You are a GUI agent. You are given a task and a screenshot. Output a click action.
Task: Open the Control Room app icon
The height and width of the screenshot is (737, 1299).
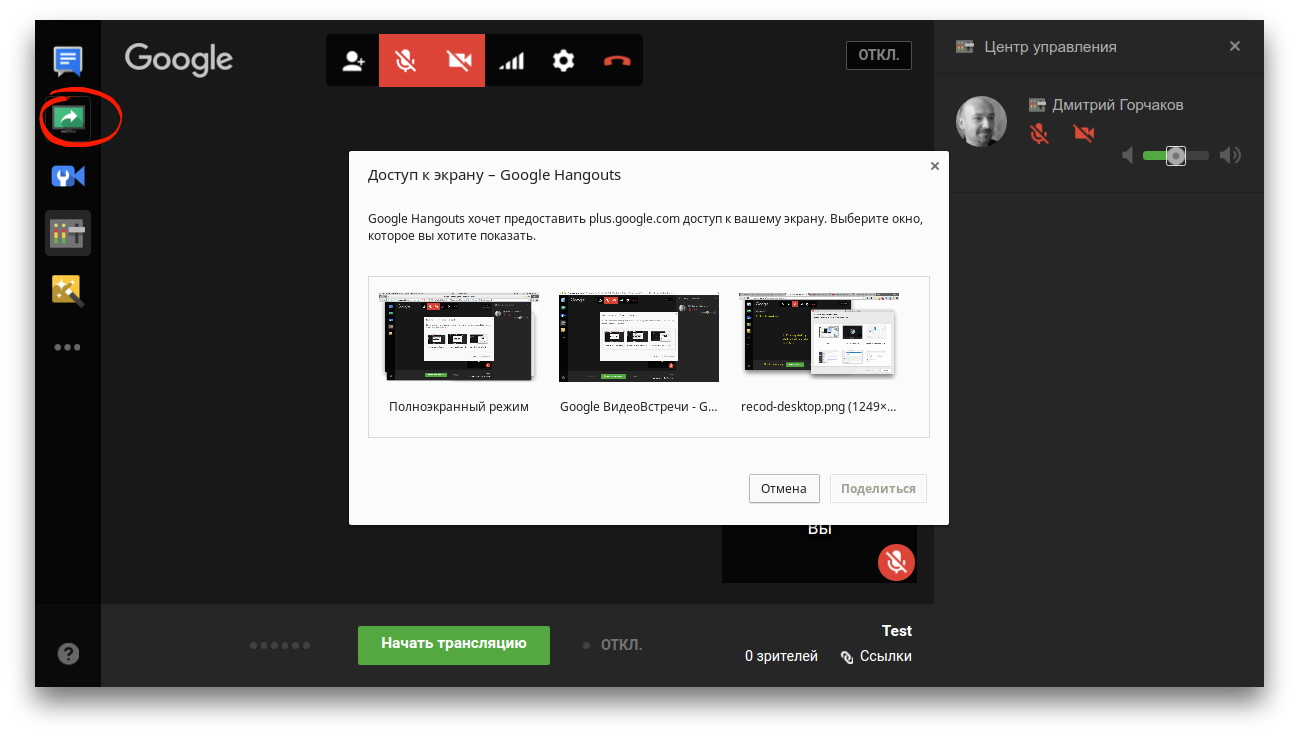(68, 234)
